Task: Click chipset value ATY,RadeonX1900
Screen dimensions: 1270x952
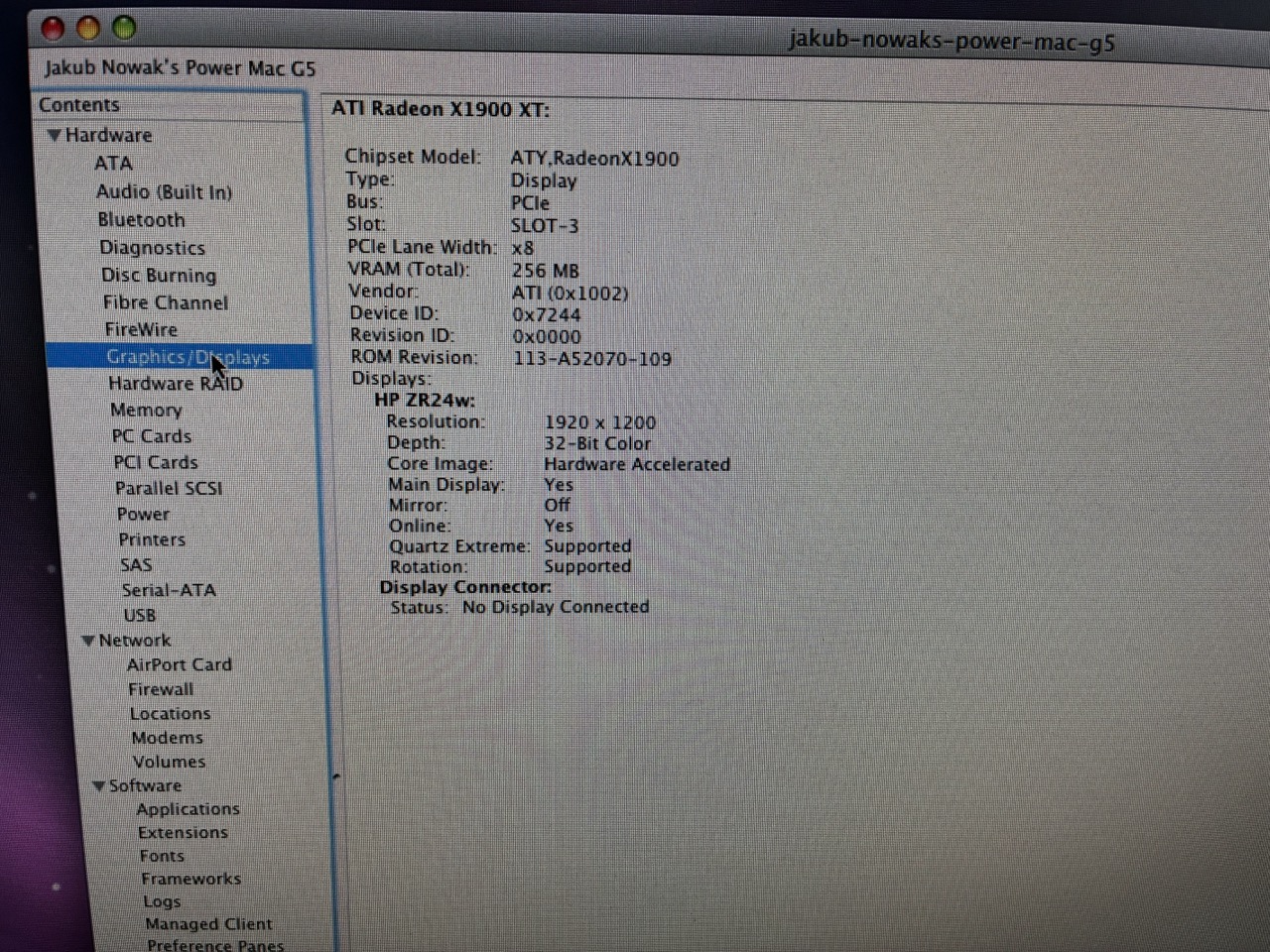Action: tap(595, 159)
